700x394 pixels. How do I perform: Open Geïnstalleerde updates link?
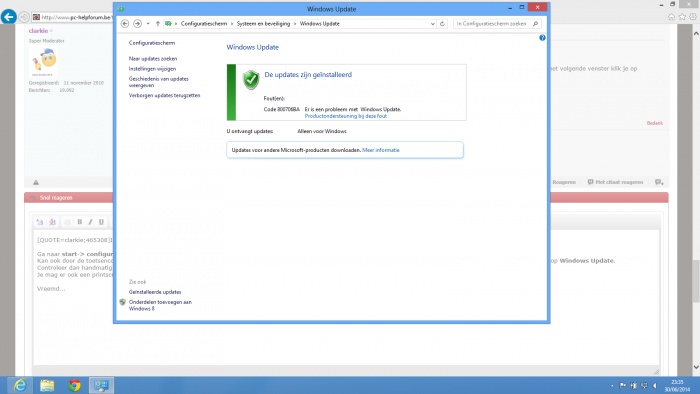(x=155, y=292)
